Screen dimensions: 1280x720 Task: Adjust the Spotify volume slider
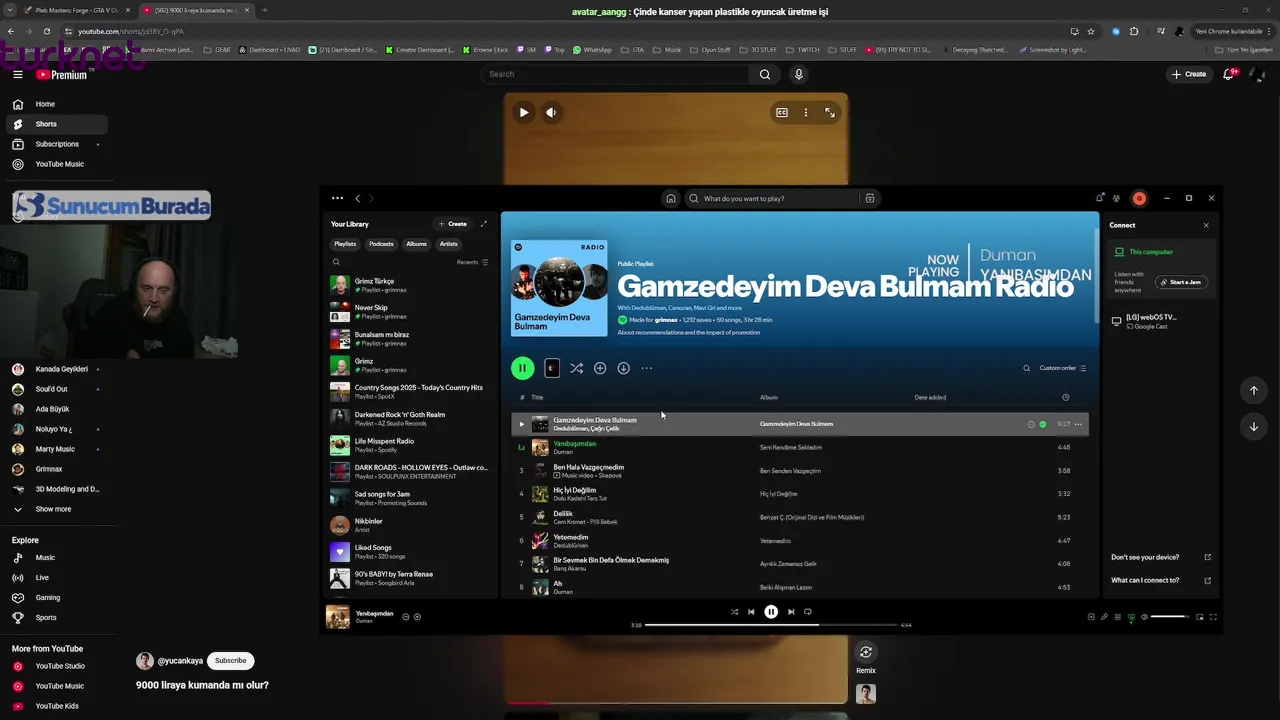1171,617
